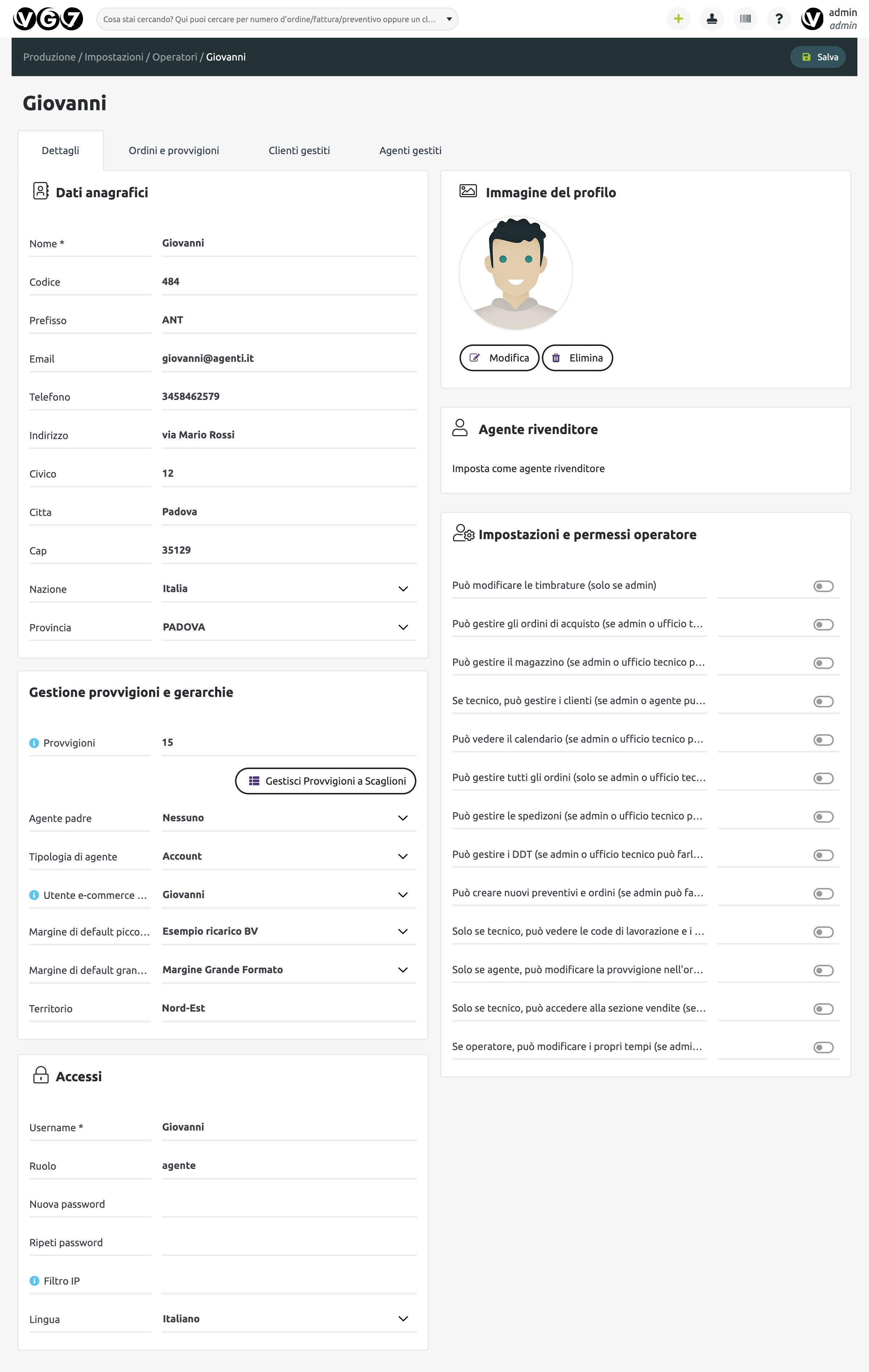Viewport: 869px width, 1372px height.
Task: Click the VG7 logo
Action: [48, 19]
